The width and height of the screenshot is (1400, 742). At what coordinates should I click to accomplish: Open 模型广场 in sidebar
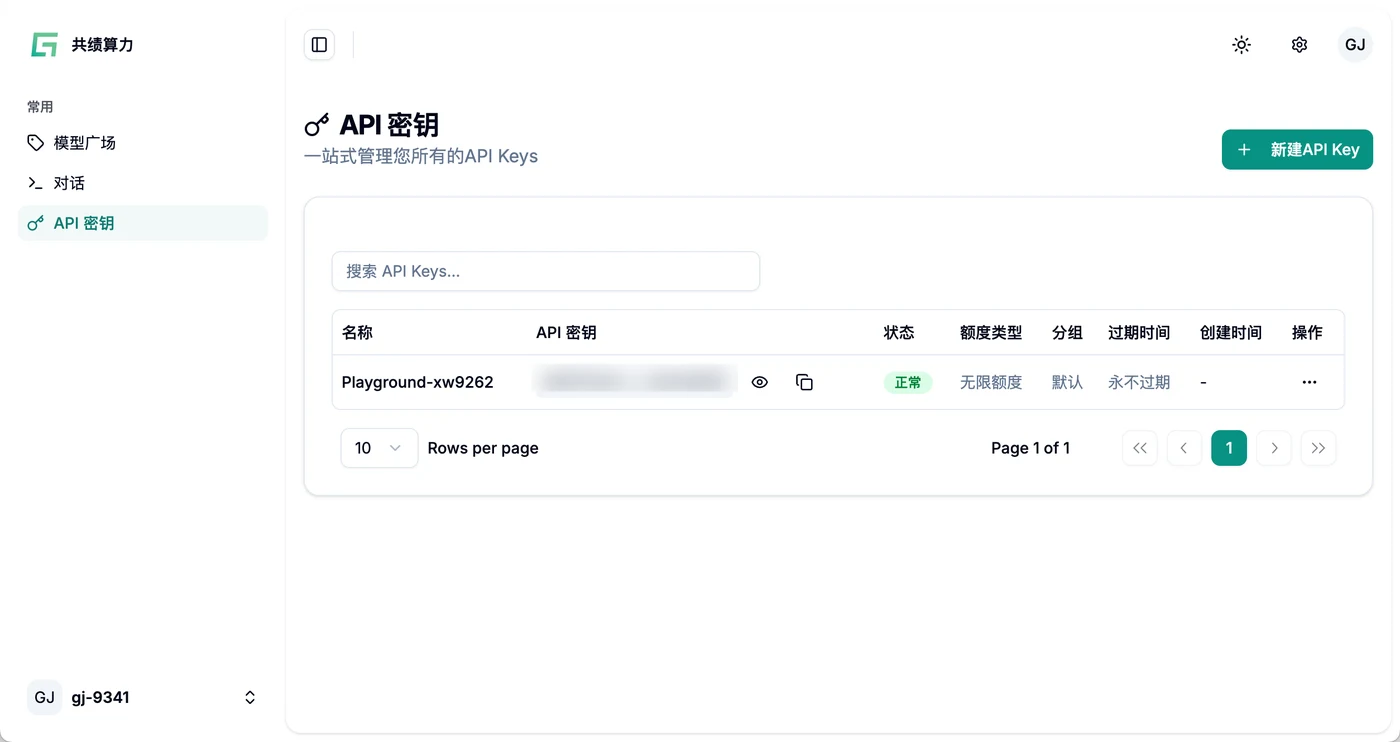click(143, 143)
